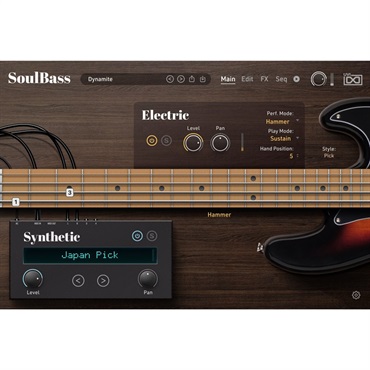
Task: Toggle Electric layer power button
Action: tap(152, 141)
